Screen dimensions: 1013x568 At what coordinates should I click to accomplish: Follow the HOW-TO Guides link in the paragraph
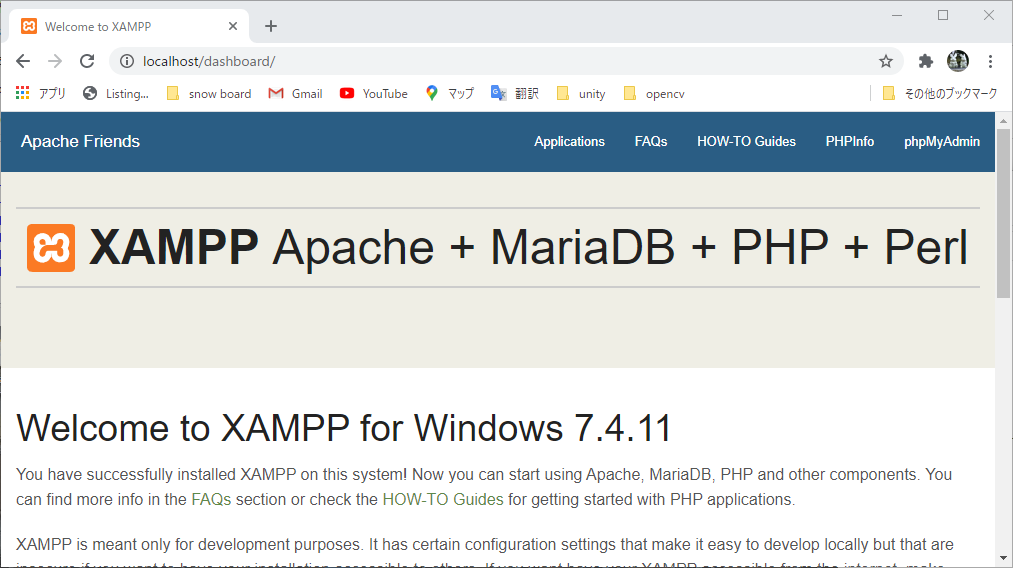coord(442,499)
